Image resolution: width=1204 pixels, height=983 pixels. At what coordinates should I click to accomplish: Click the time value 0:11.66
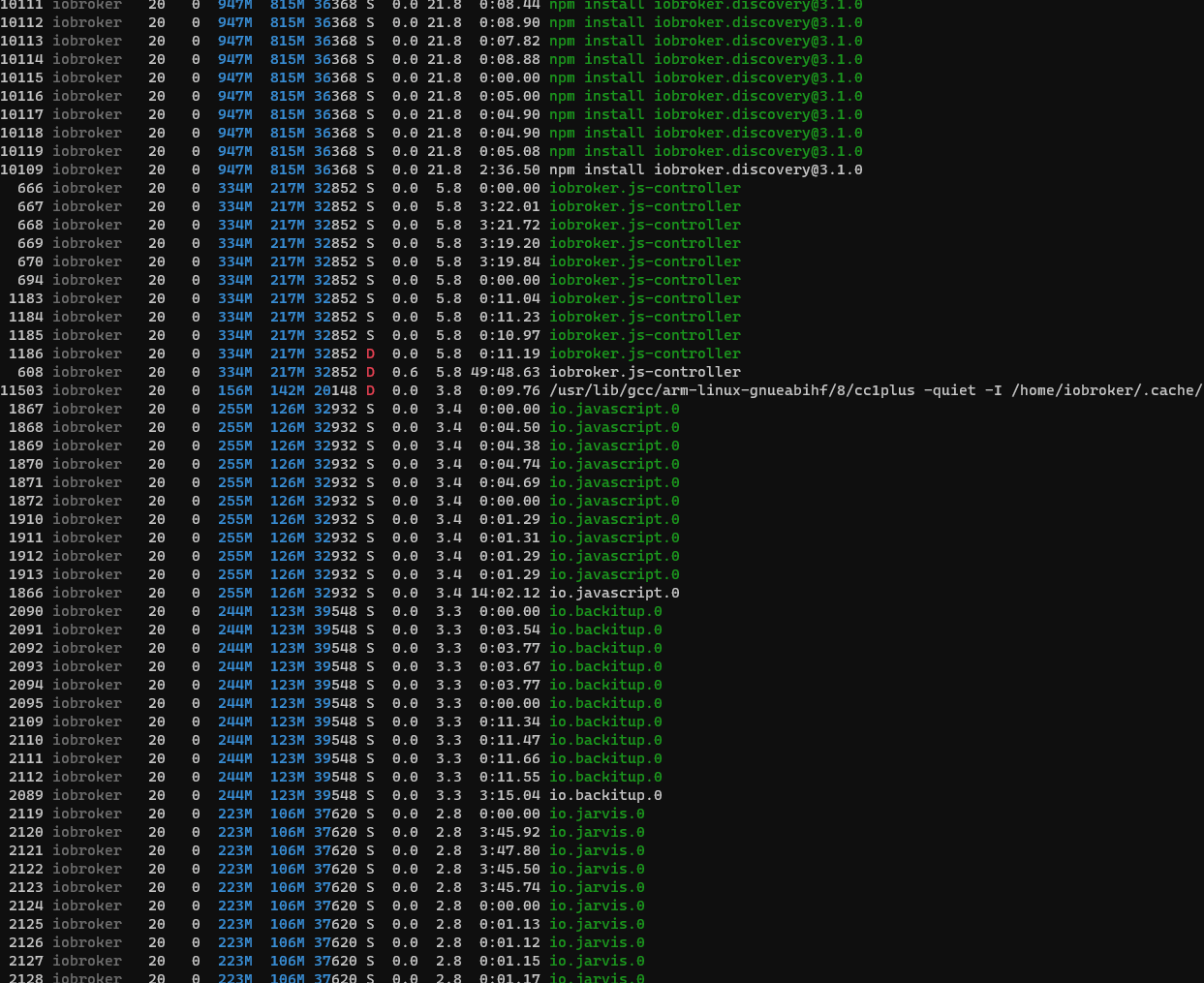coord(509,758)
